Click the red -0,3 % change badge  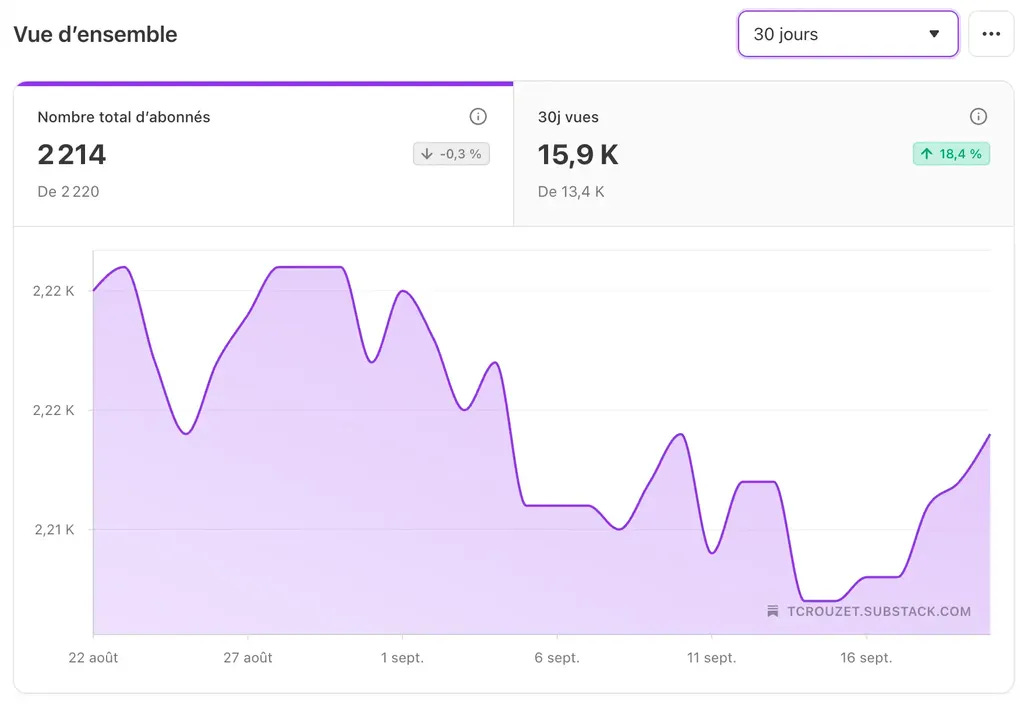pyautogui.click(x=450, y=154)
